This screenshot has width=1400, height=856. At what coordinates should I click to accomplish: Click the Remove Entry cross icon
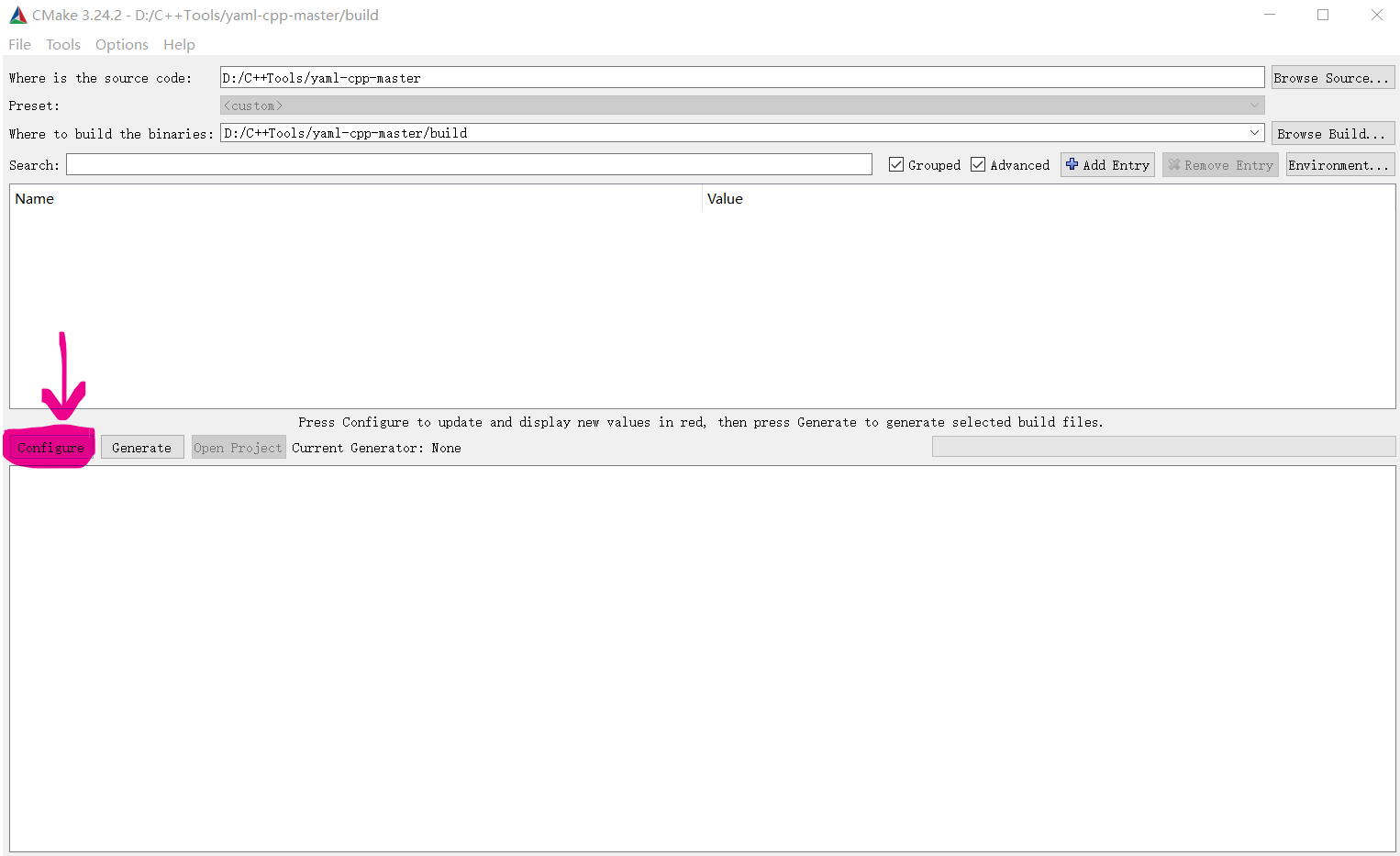coord(1175,164)
